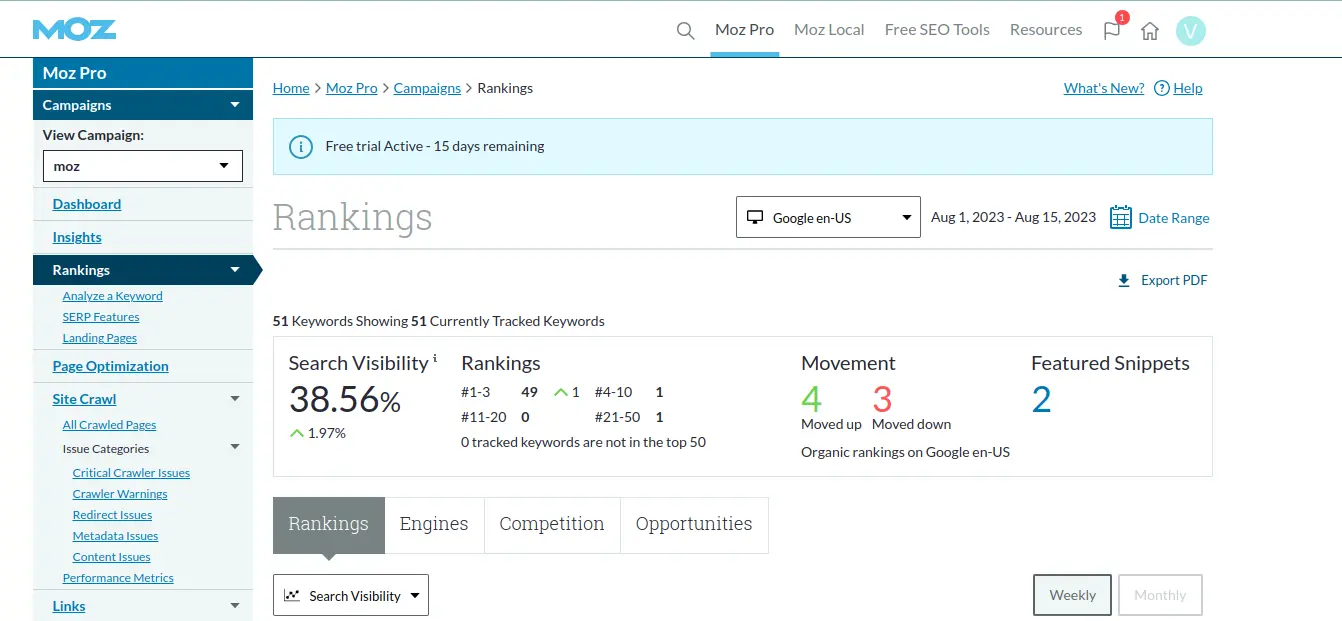Viewport: 1342px width, 621px height.
Task: Open Analyze a Keyword sidebar link
Action: (112, 296)
